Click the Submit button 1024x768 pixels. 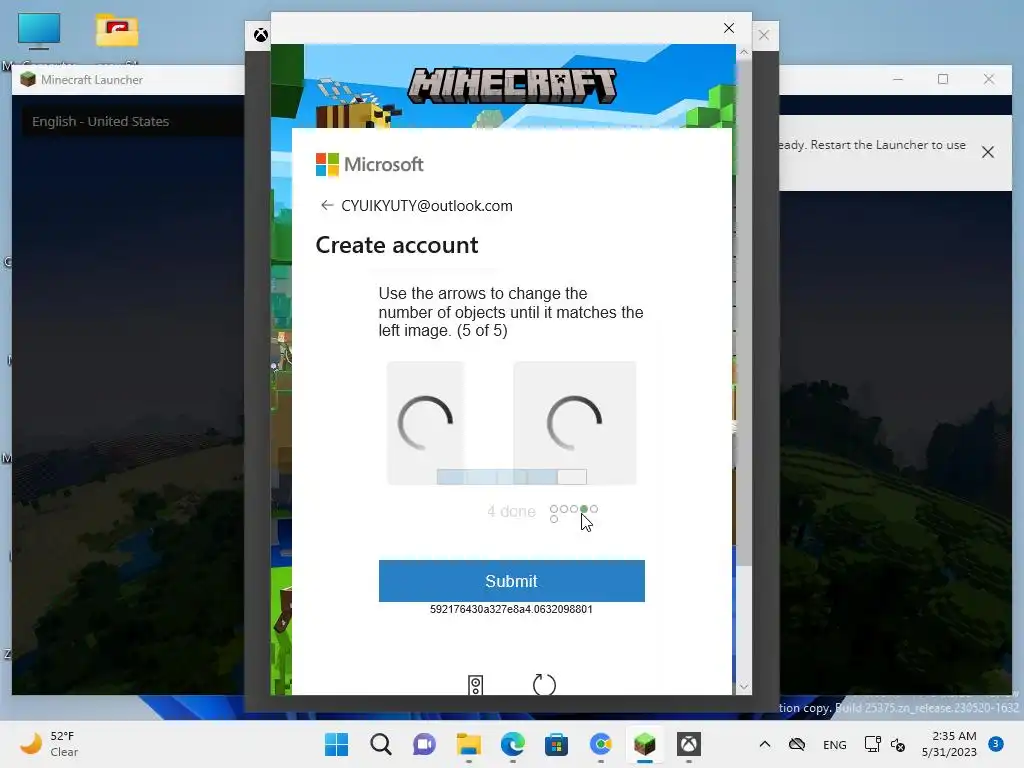click(x=511, y=581)
